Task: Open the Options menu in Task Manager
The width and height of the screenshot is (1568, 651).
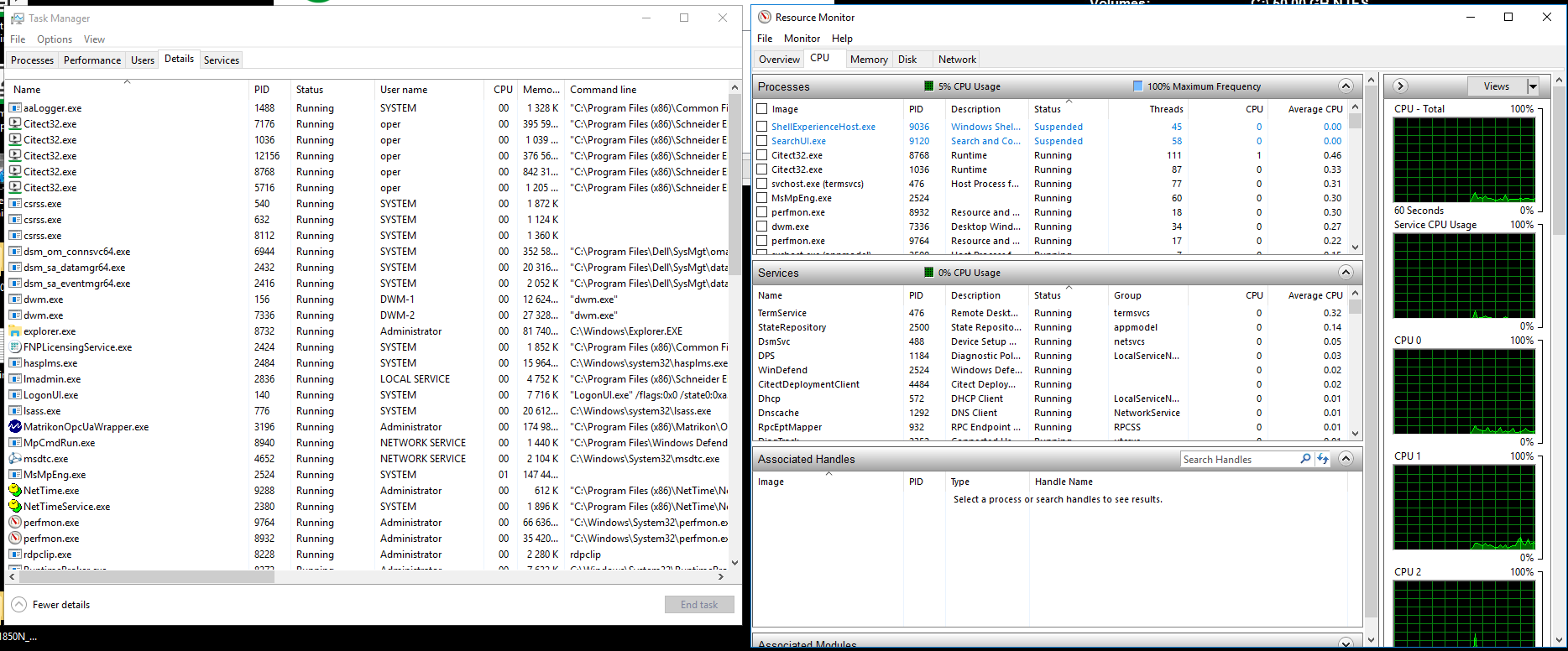Action: [55, 39]
